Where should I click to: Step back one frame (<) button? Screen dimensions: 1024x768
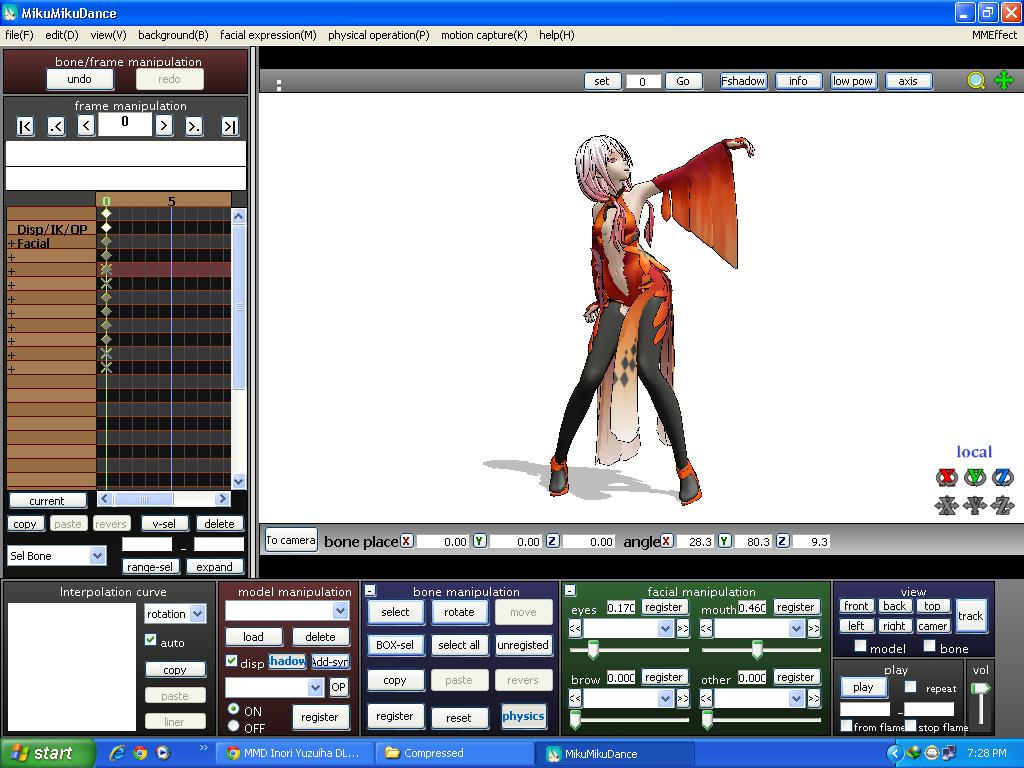(86, 125)
